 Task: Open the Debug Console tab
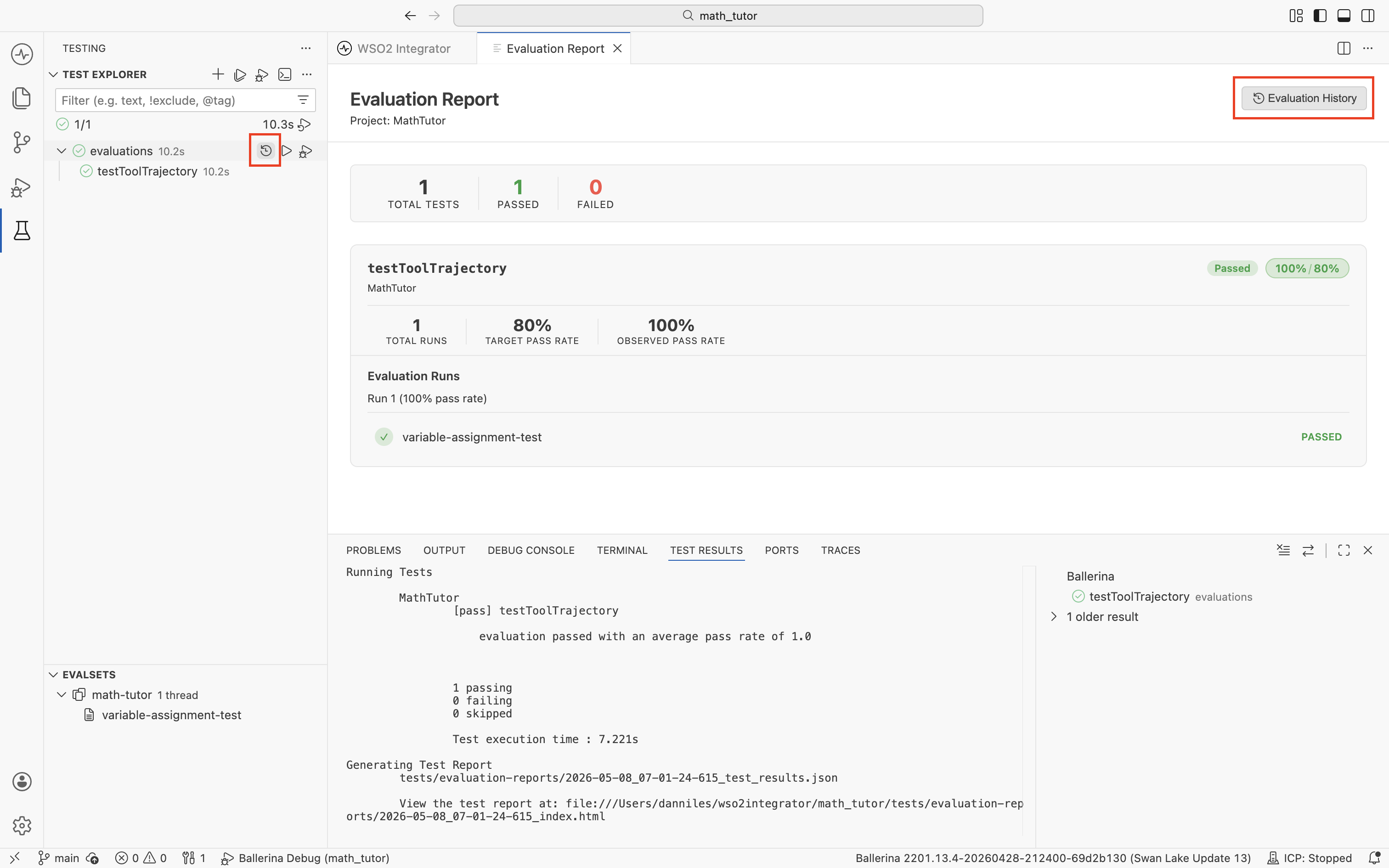(531, 550)
